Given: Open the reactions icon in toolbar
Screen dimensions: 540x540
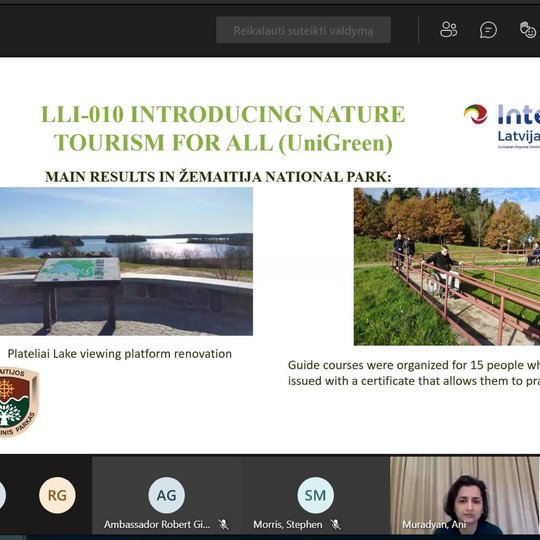Looking at the screenshot, I should [x=529, y=30].
